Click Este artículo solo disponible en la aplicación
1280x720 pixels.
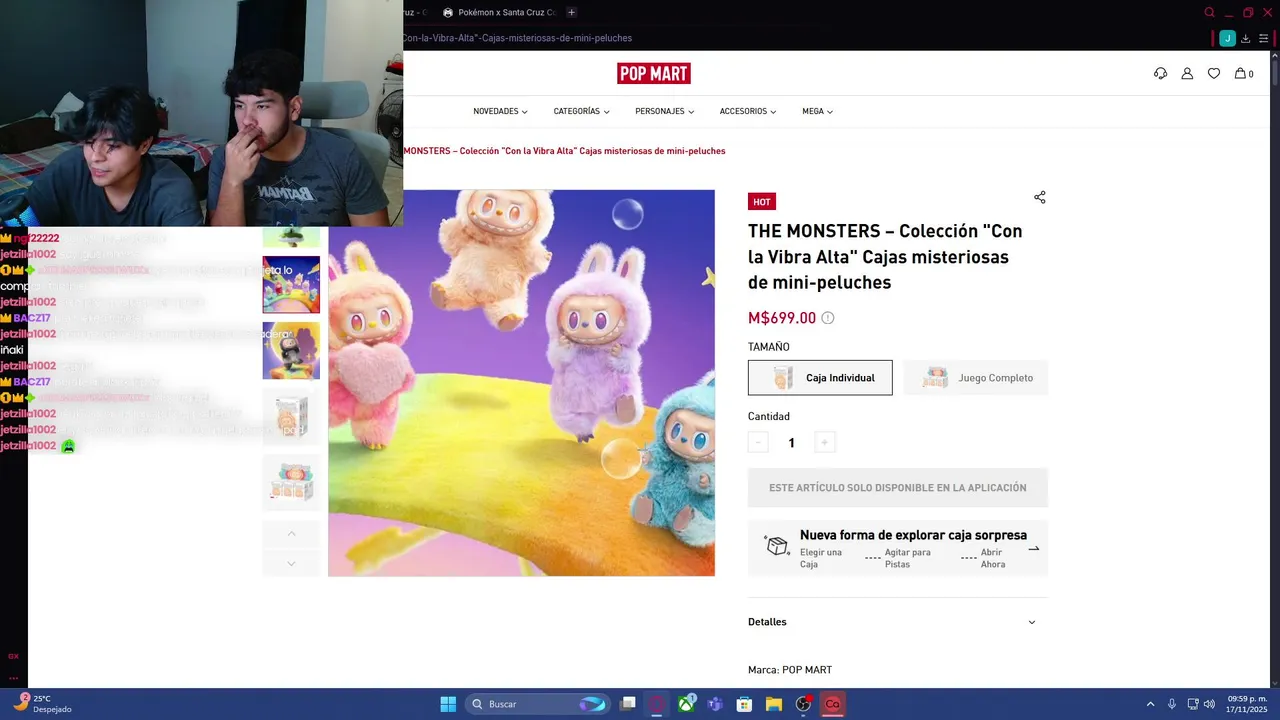(x=898, y=488)
